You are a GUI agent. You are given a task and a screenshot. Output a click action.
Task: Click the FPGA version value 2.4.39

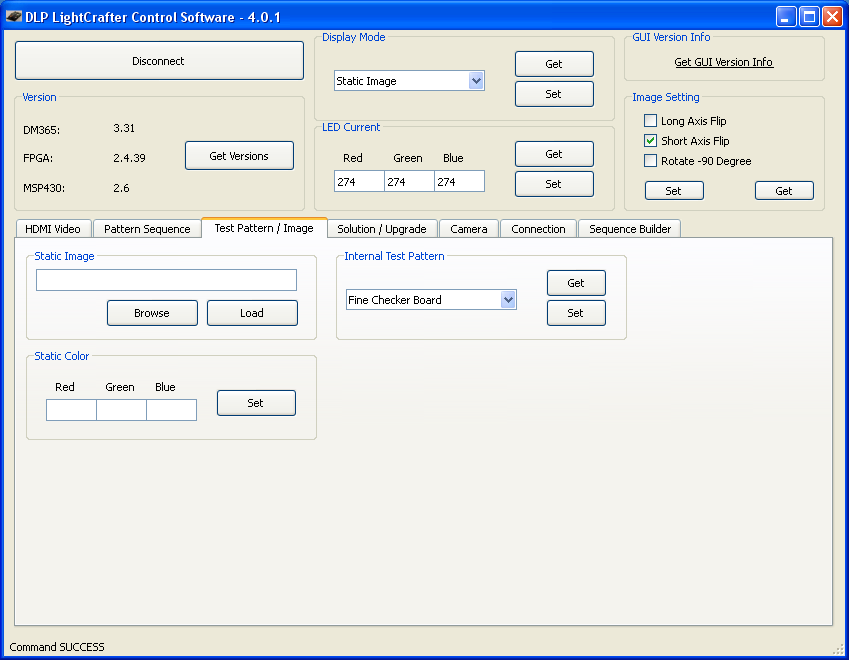[129, 158]
